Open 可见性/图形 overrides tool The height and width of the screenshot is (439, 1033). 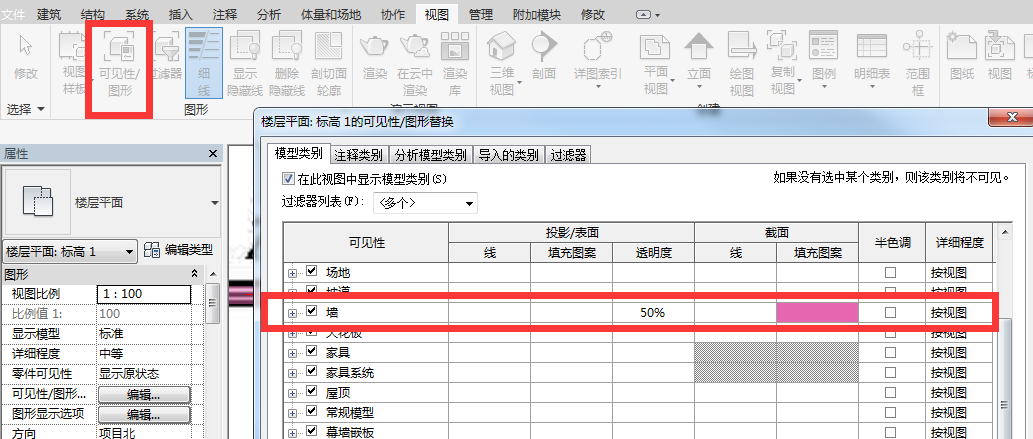tap(119, 65)
